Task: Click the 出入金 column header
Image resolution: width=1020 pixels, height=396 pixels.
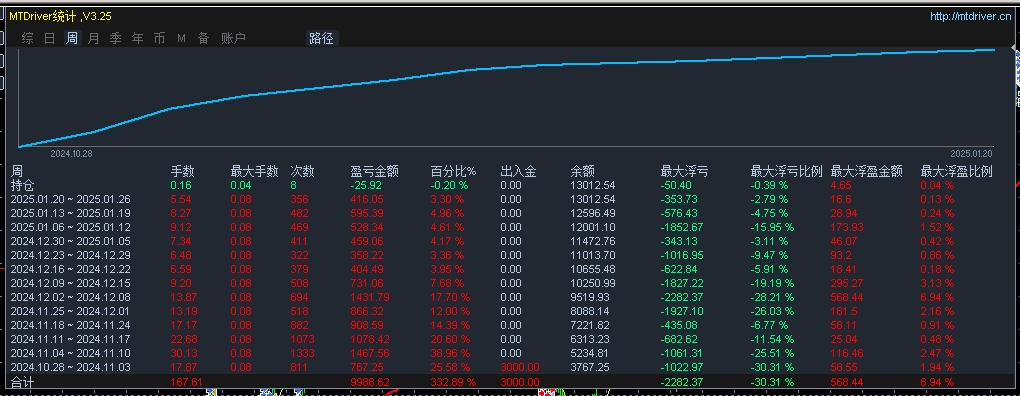Action: (x=518, y=172)
